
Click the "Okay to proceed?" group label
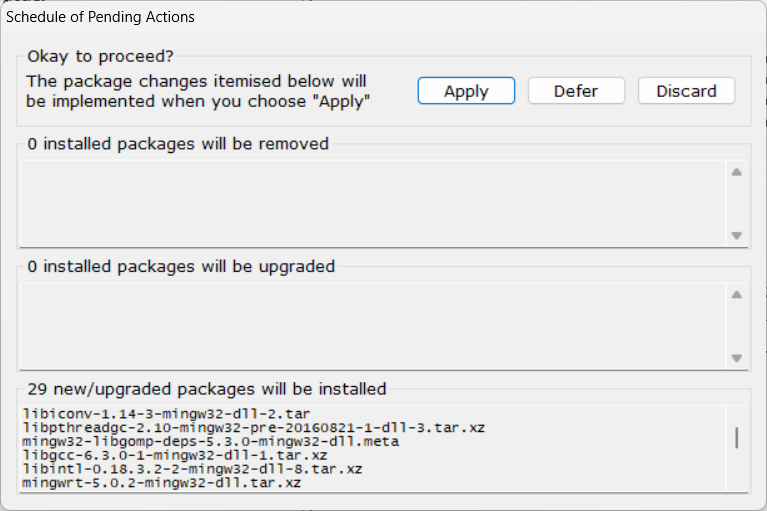[x=100, y=56]
